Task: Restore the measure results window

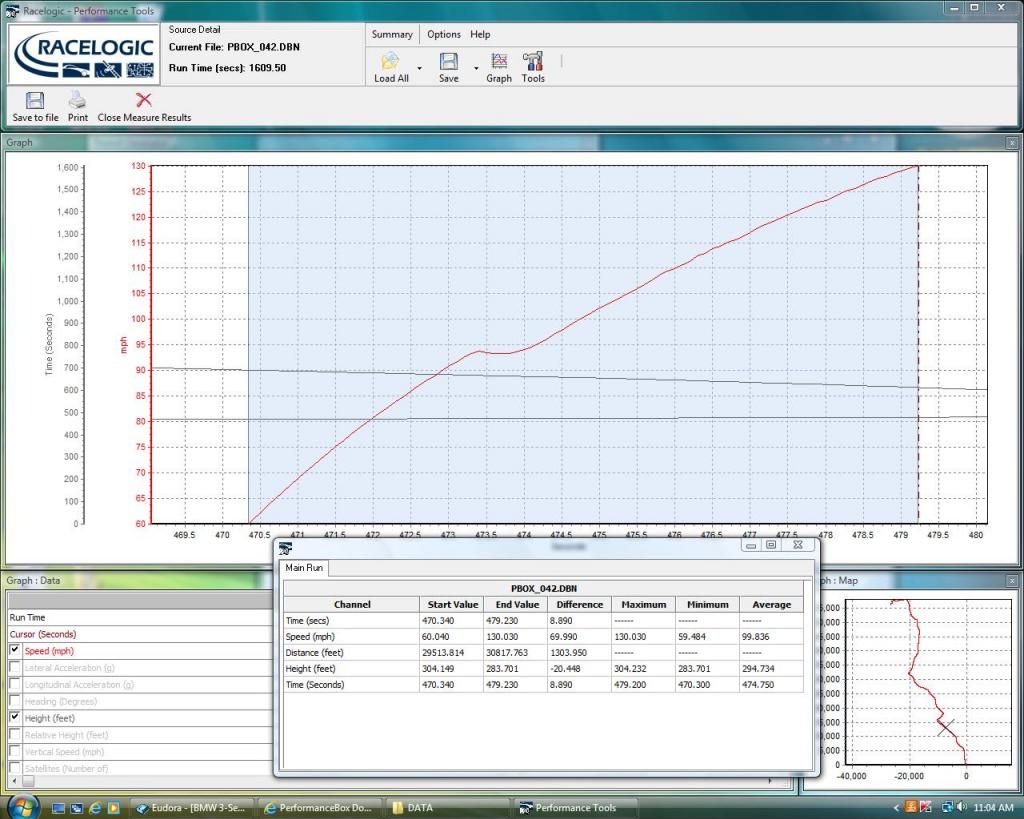Action: point(771,545)
